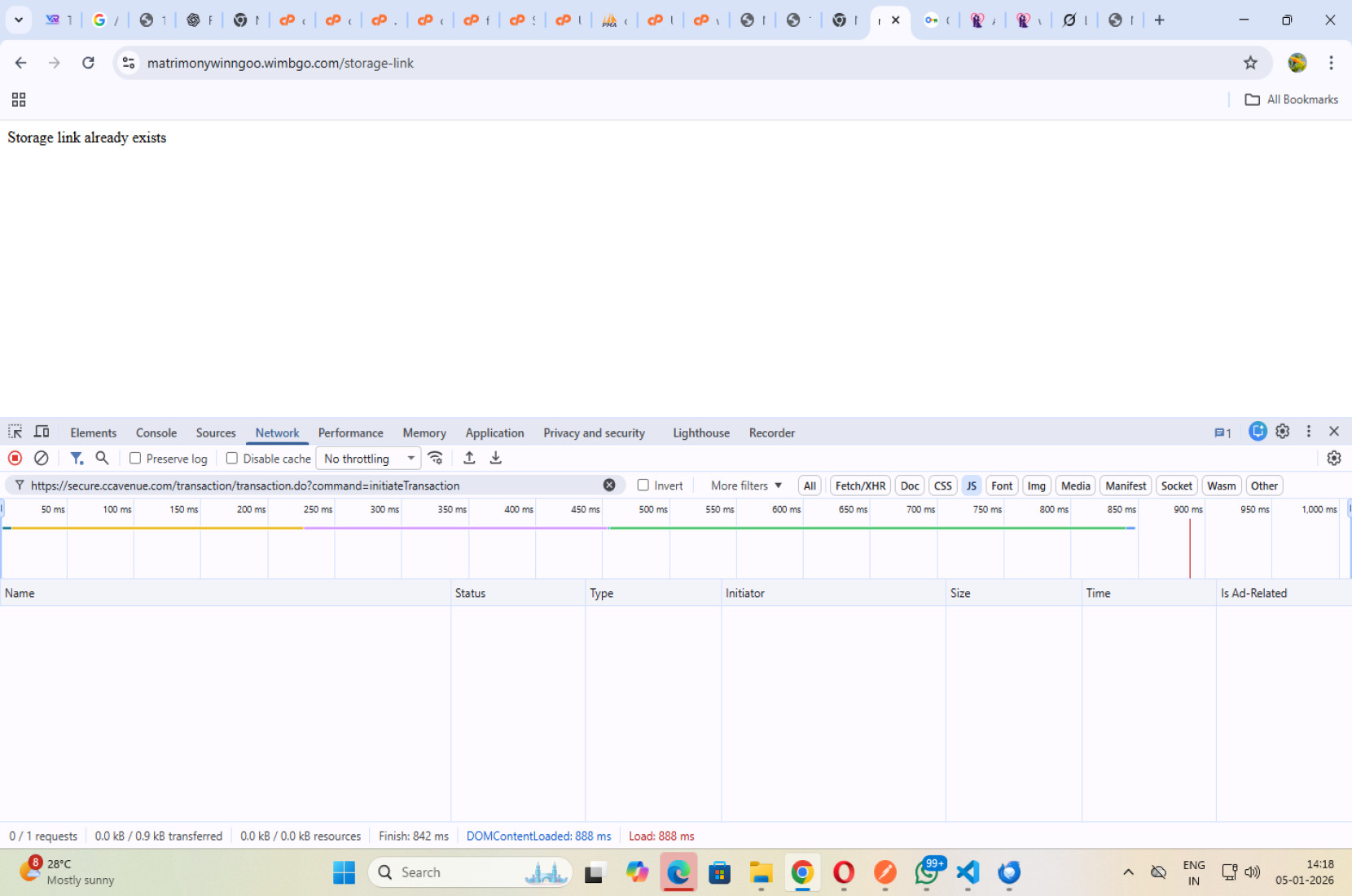Enable the Preserve log checkbox
Image resolution: width=1352 pixels, height=896 pixels.
tap(135, 459)
